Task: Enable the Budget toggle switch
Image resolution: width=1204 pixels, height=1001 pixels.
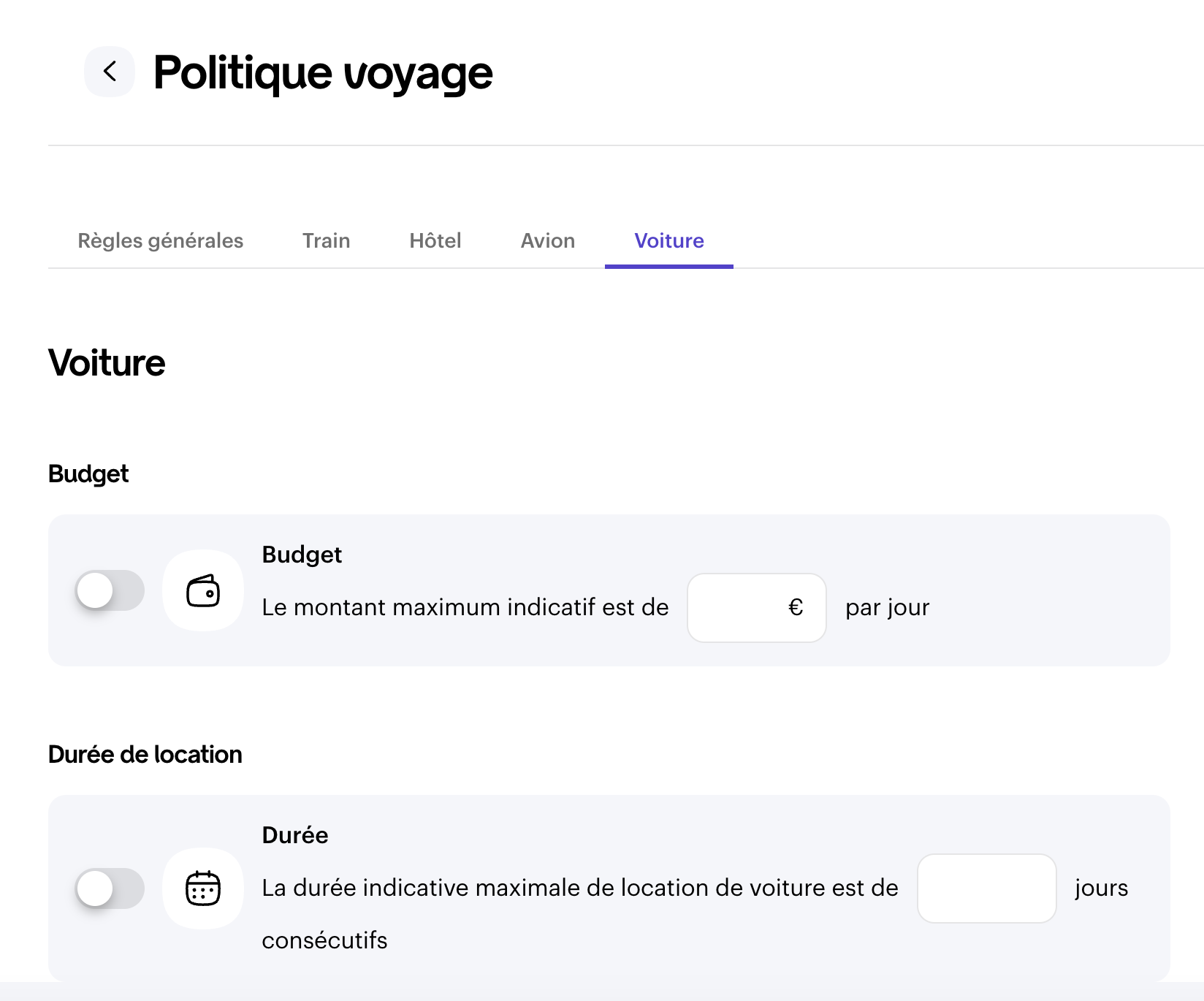Action: [x=110, y=590]
